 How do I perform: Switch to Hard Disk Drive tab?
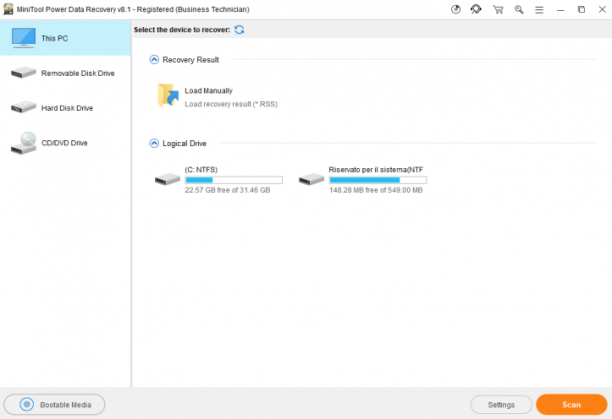65,108
